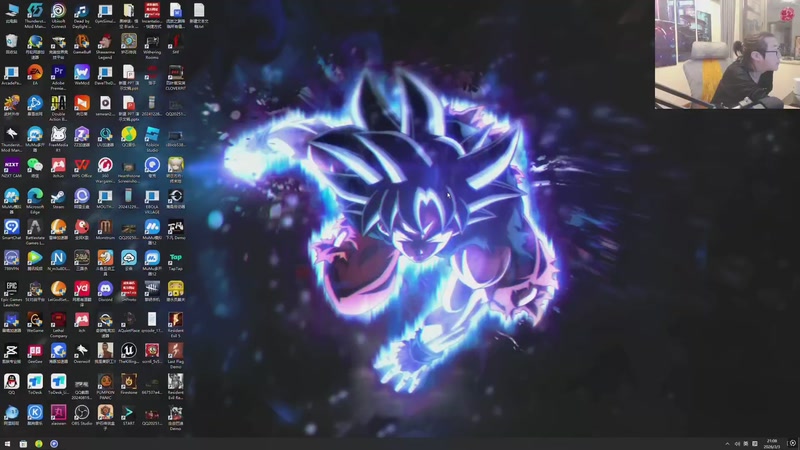Open the taskbar clock and date

(772, 444)
